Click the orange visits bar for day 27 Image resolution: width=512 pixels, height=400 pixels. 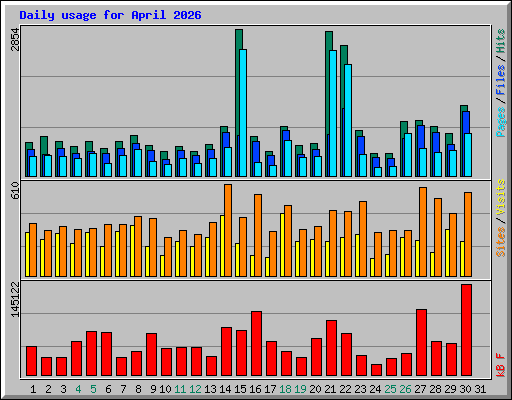(x=423, y=232)
